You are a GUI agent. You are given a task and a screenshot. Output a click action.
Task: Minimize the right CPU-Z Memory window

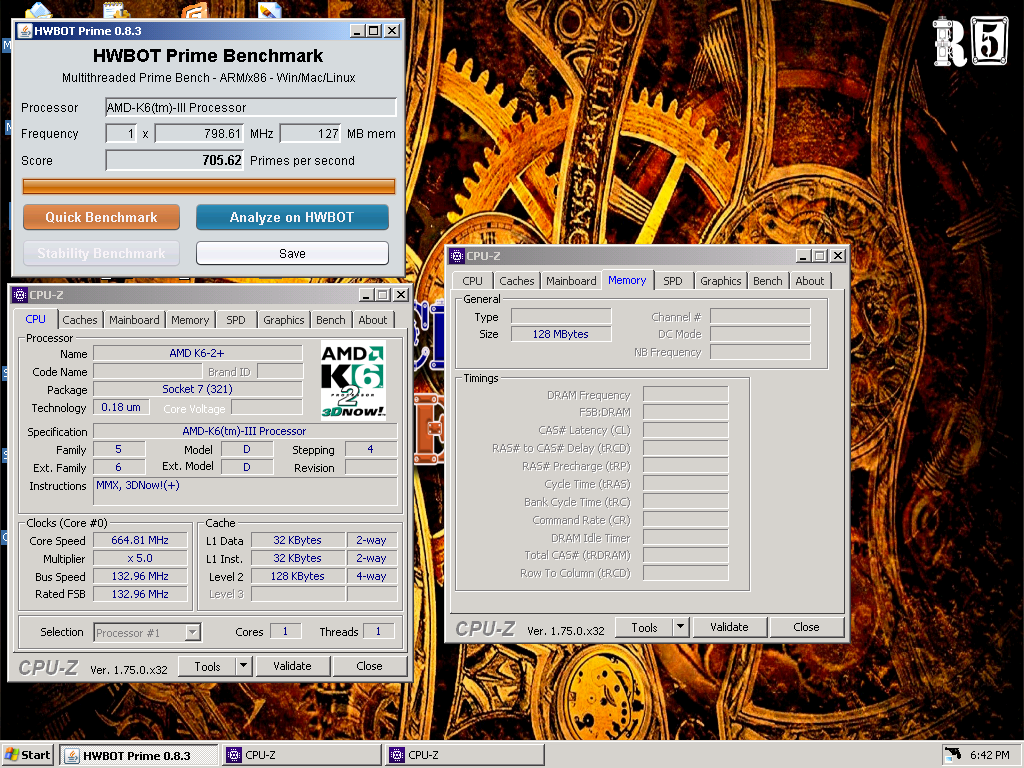click(x=803, y=256)
